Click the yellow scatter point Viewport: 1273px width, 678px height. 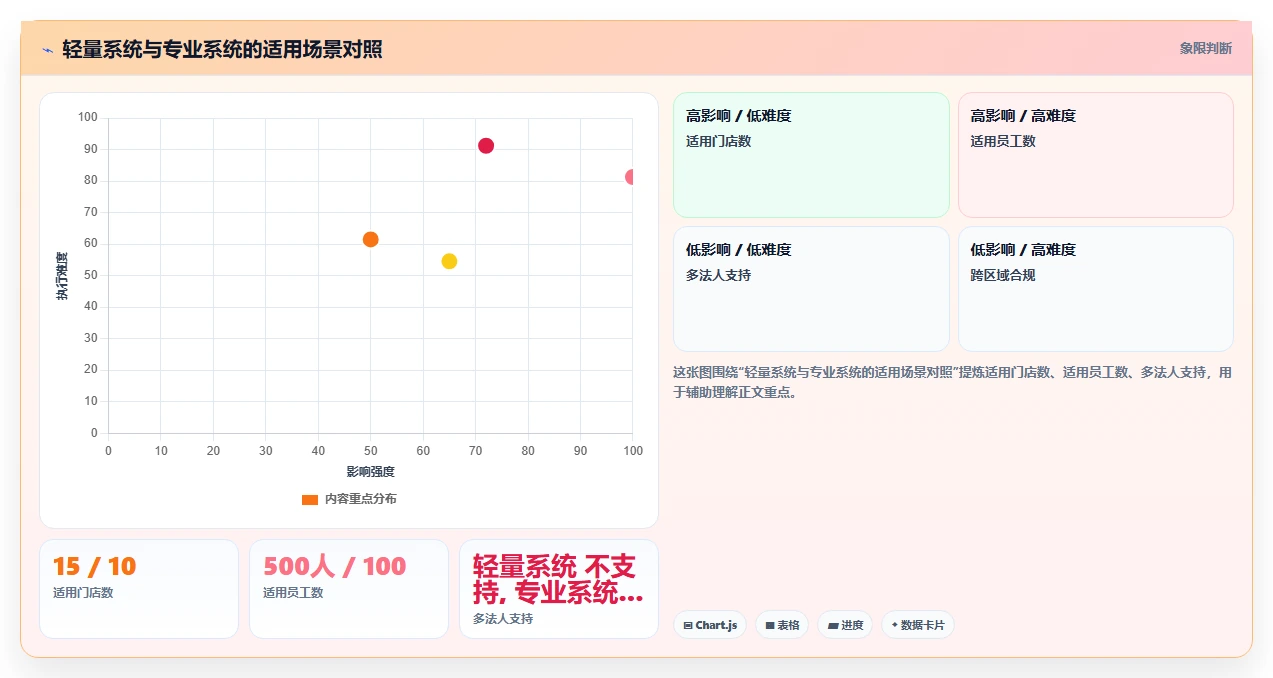(x=449, y=262)
